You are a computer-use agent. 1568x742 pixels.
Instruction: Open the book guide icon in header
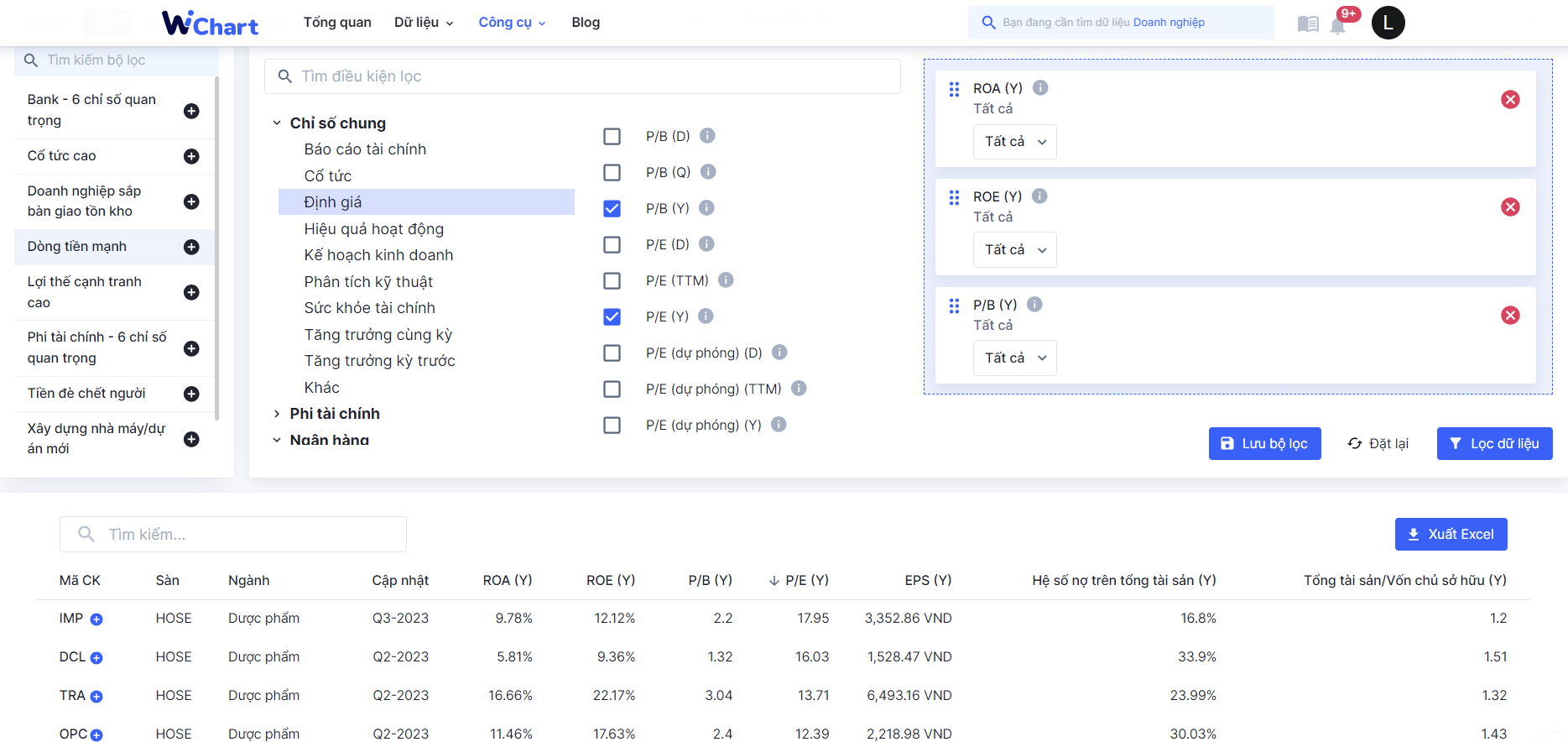coord(1307,24)
